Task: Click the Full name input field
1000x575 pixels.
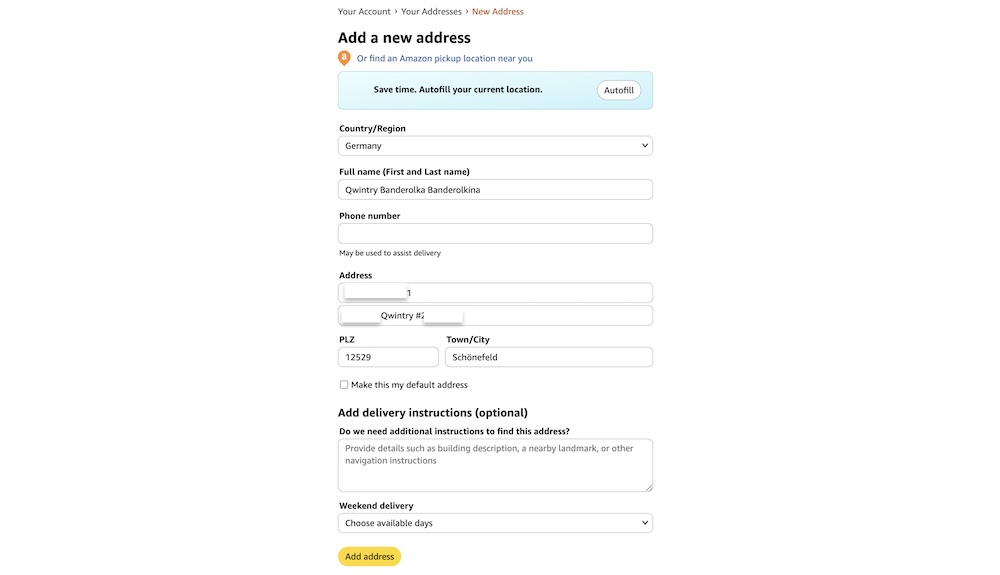Action: tap(495, 190)
